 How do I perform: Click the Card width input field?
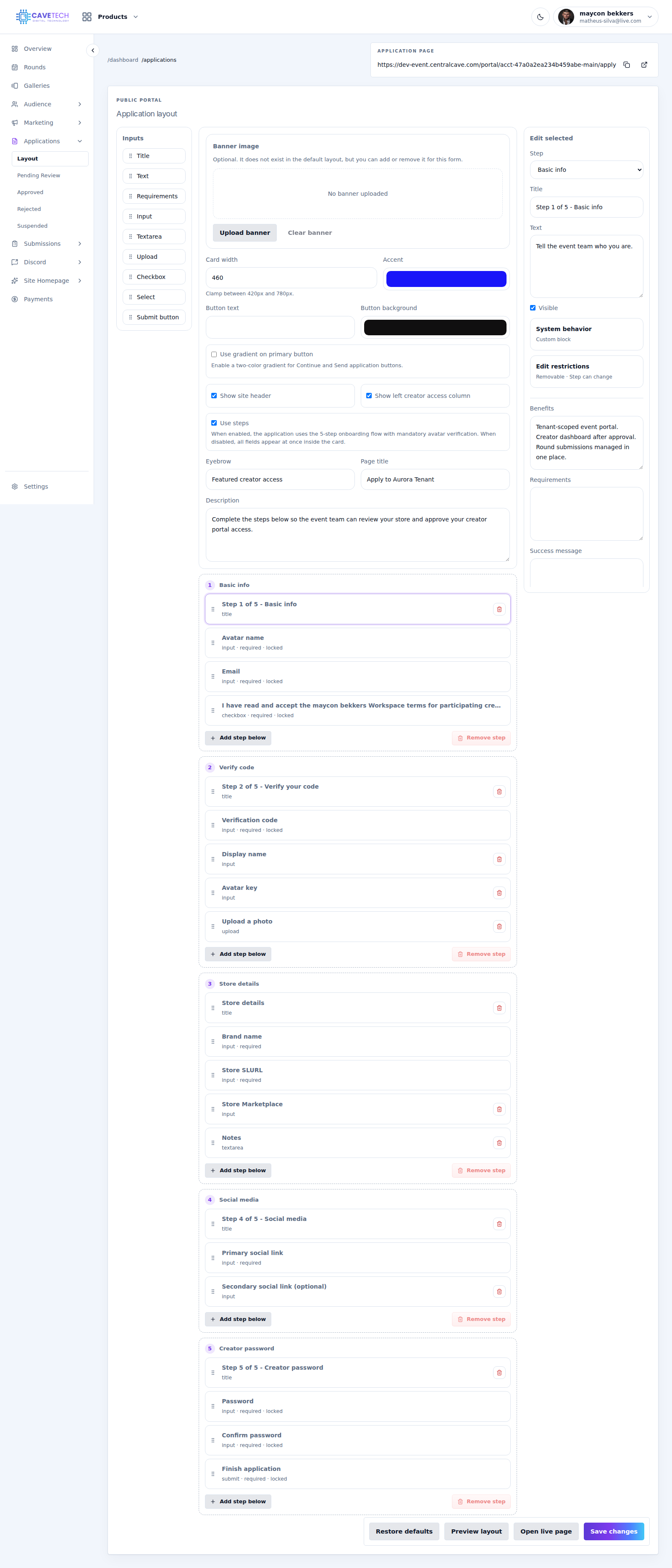pyautogui.click(x=291, y=278)
